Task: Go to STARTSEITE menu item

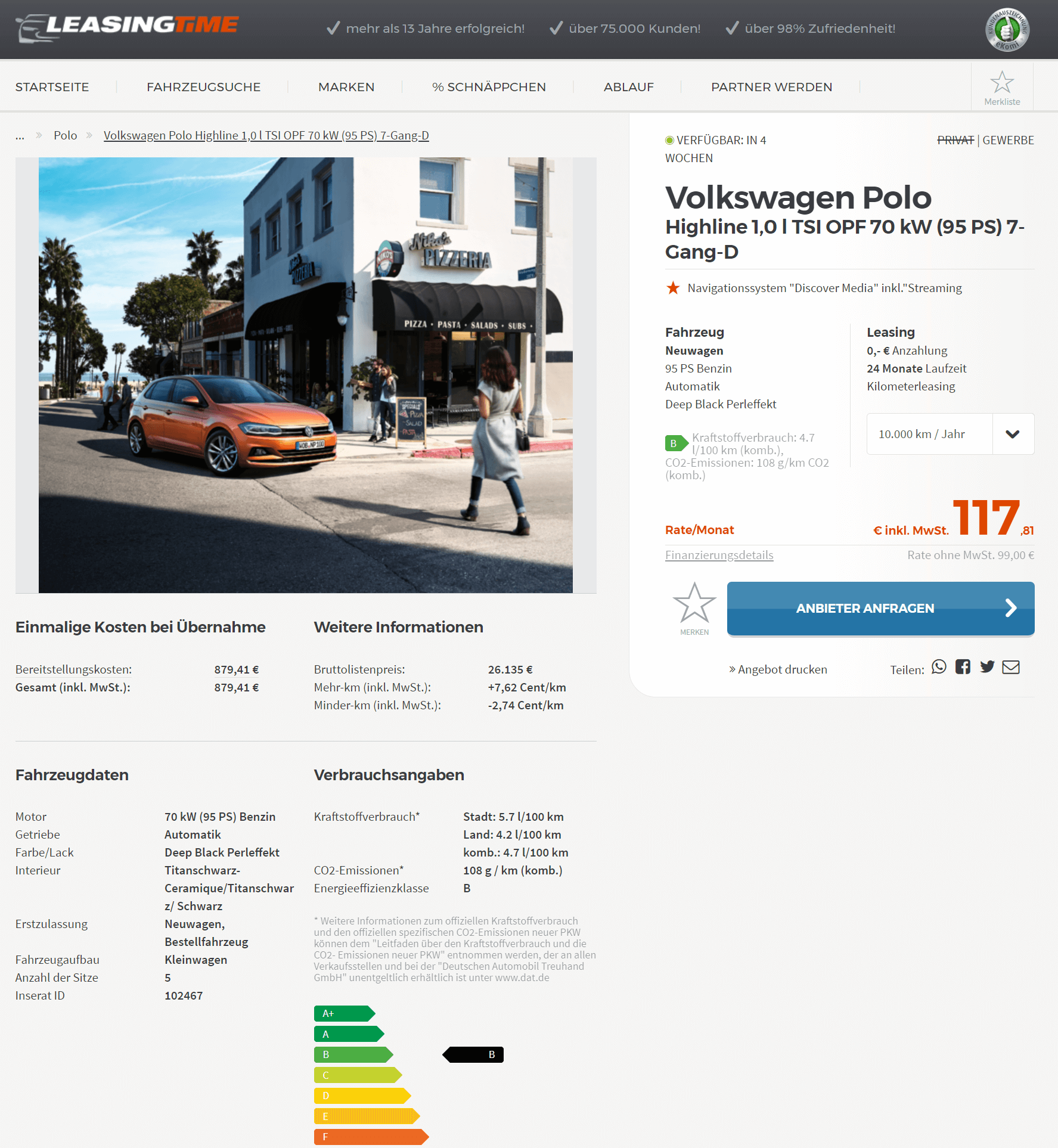Action: pos(52,87)
